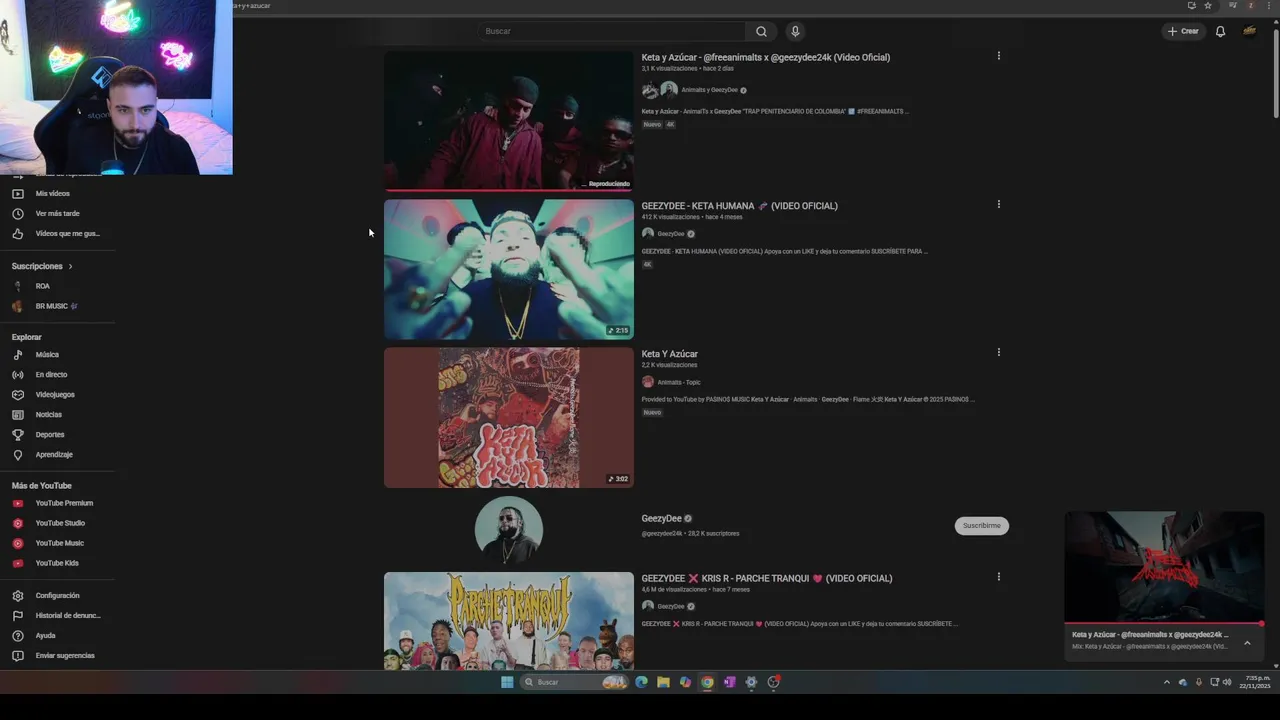This screenshot has width=1280, height=720.
Task: Open the Keta Y Azúcar topic title
Action: point(669,354)
